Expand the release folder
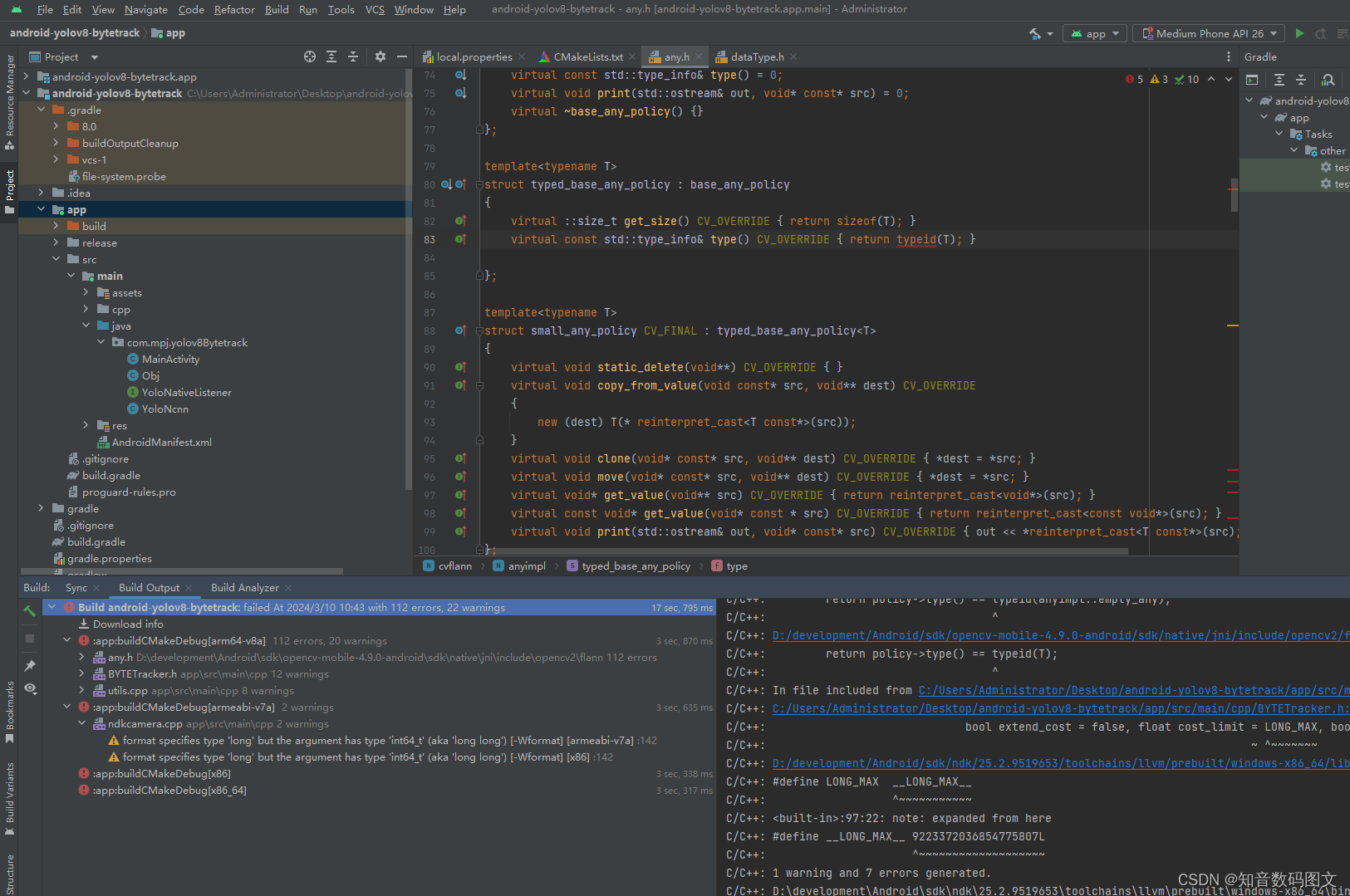Image resolution: width=1350 pixels, height=896 pixels. pos(56,242)
